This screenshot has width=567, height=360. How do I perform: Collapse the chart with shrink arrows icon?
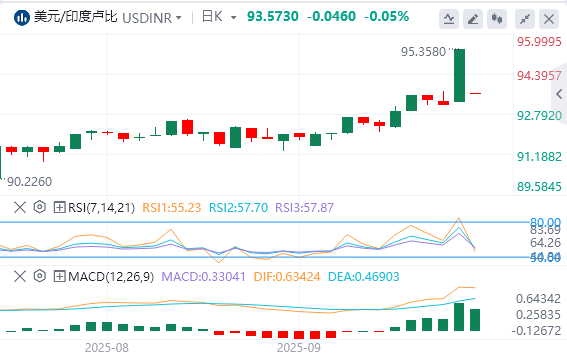point(525,19)
